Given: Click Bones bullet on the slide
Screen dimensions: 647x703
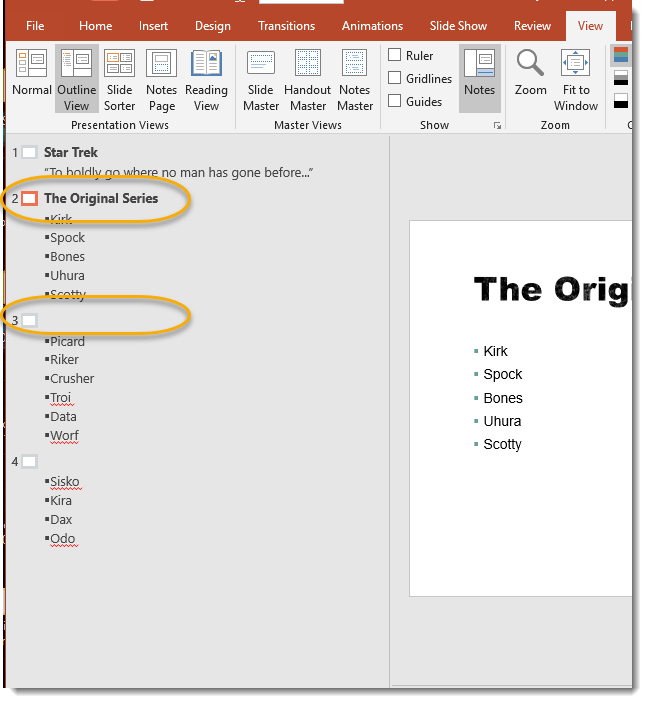Looking at the screenshot, I should [x=503, y=398].
